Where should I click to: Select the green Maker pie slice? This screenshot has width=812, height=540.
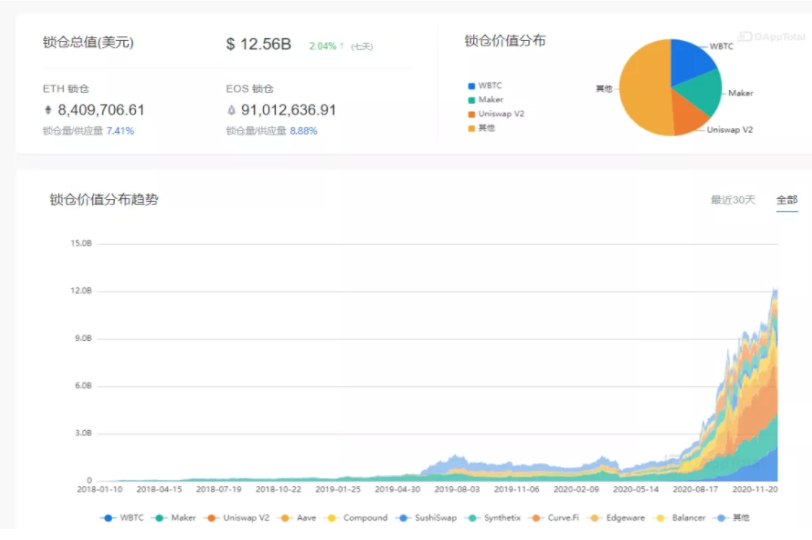tap(702, 92)
